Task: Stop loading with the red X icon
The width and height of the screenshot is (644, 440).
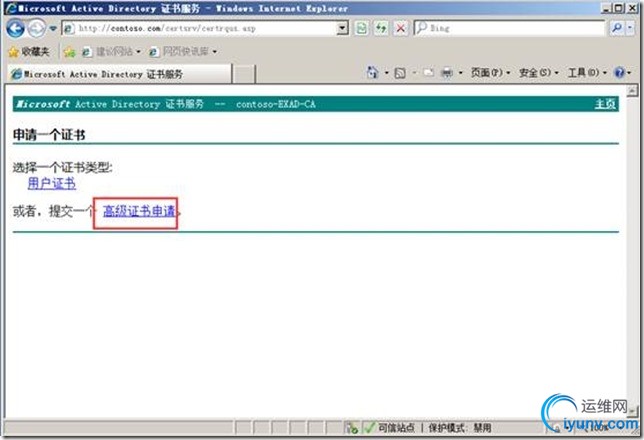Action: click(401, 28)
